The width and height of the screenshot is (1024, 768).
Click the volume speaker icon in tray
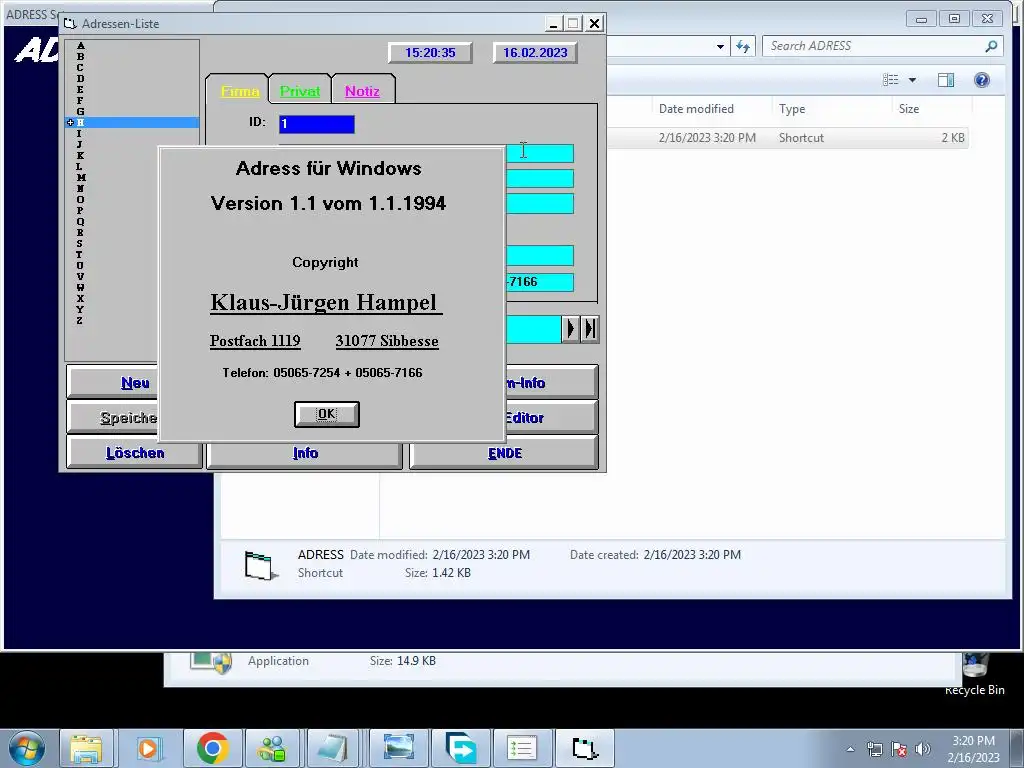pos(922,749)
